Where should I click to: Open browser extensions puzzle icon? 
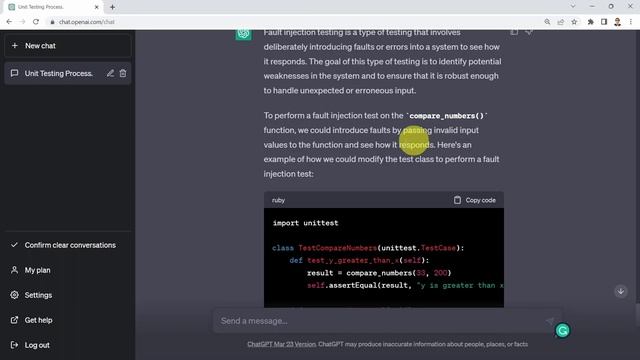[590, 22]
